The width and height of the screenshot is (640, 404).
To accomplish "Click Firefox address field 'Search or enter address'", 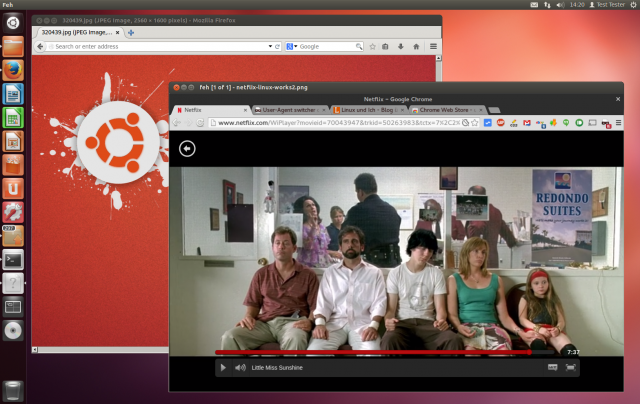I will click(x=158, y=47).
